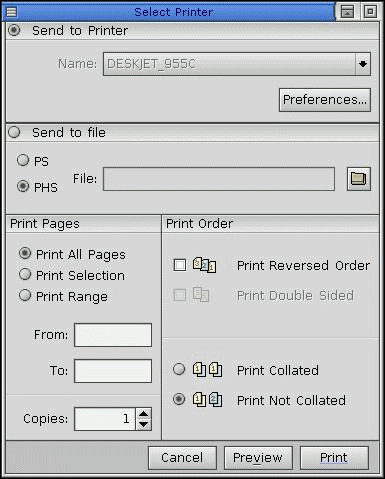Choose the PS file format option
Image resolution: width=385 pixels, height=479 pixels.
tap(23, 160)
